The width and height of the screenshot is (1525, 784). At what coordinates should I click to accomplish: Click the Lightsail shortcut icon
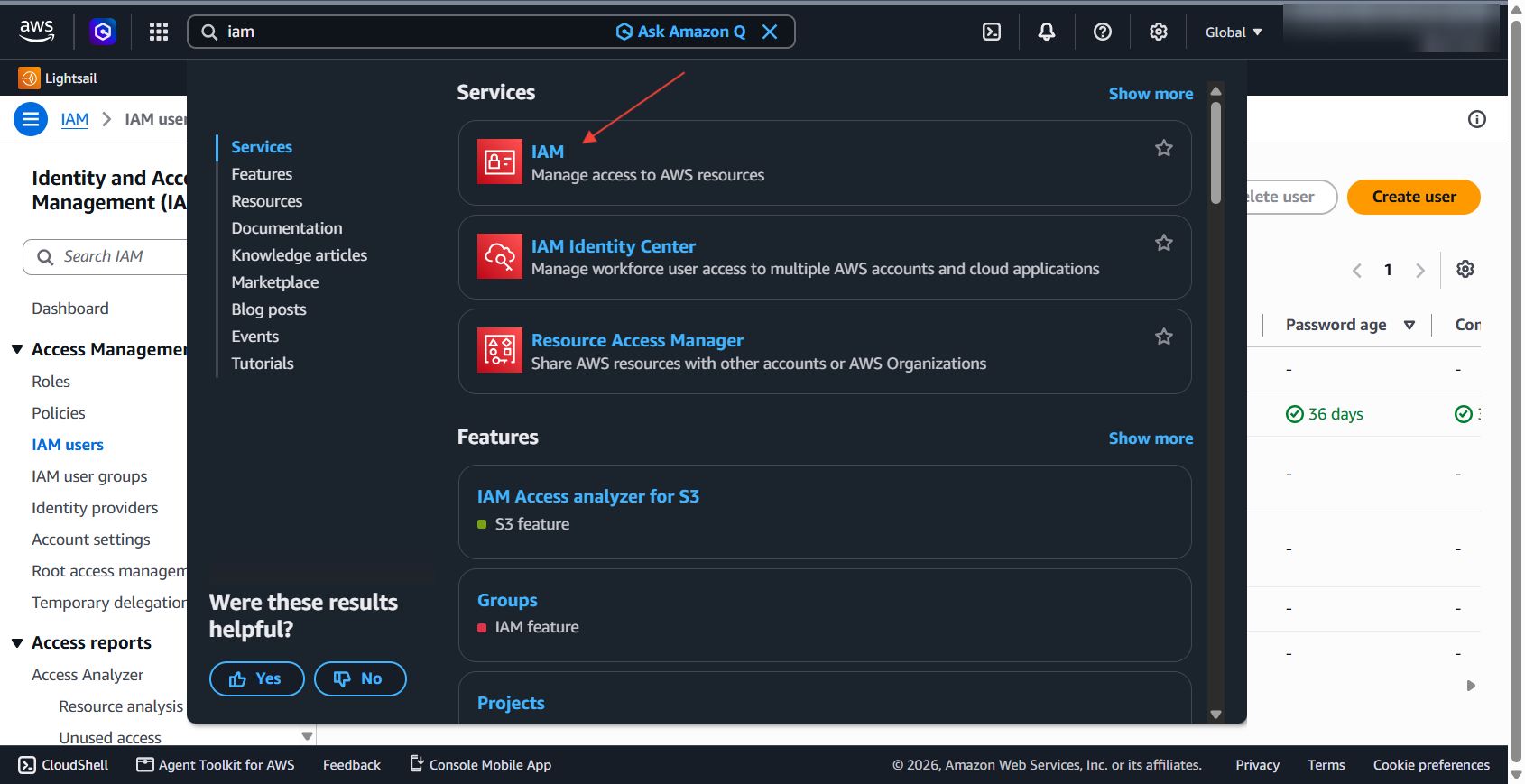click(29, 78)
